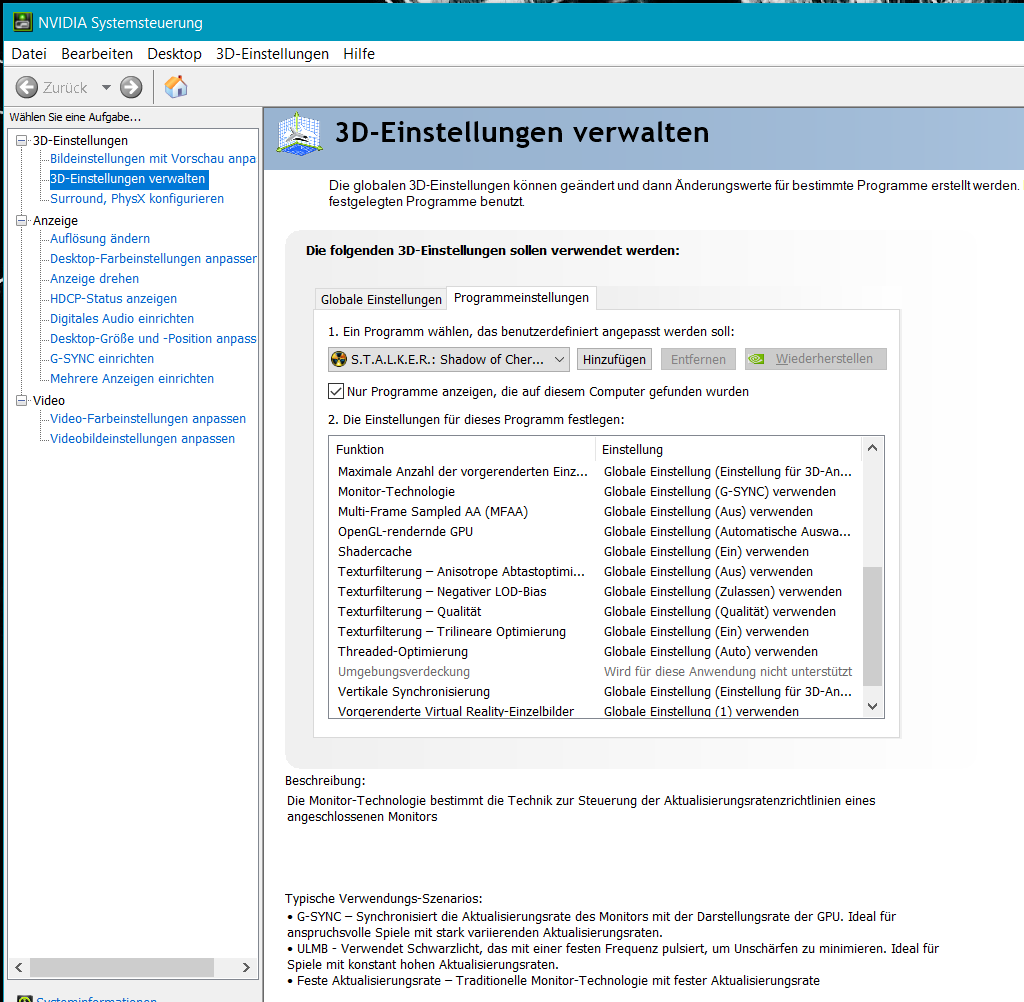
Task: Select the Threaded-Optimierung row
Action: point(595,652)
